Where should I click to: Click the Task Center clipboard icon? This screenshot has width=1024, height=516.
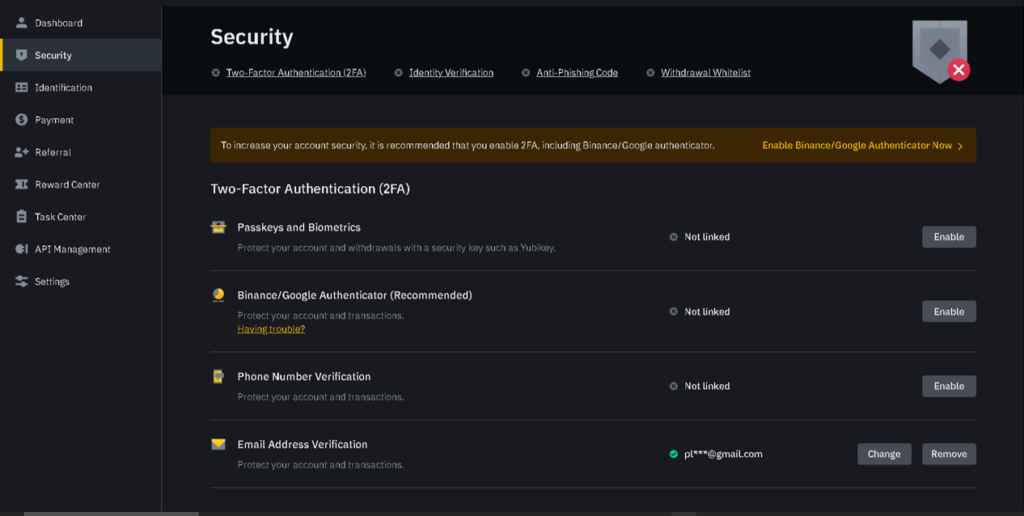point(22,216)
